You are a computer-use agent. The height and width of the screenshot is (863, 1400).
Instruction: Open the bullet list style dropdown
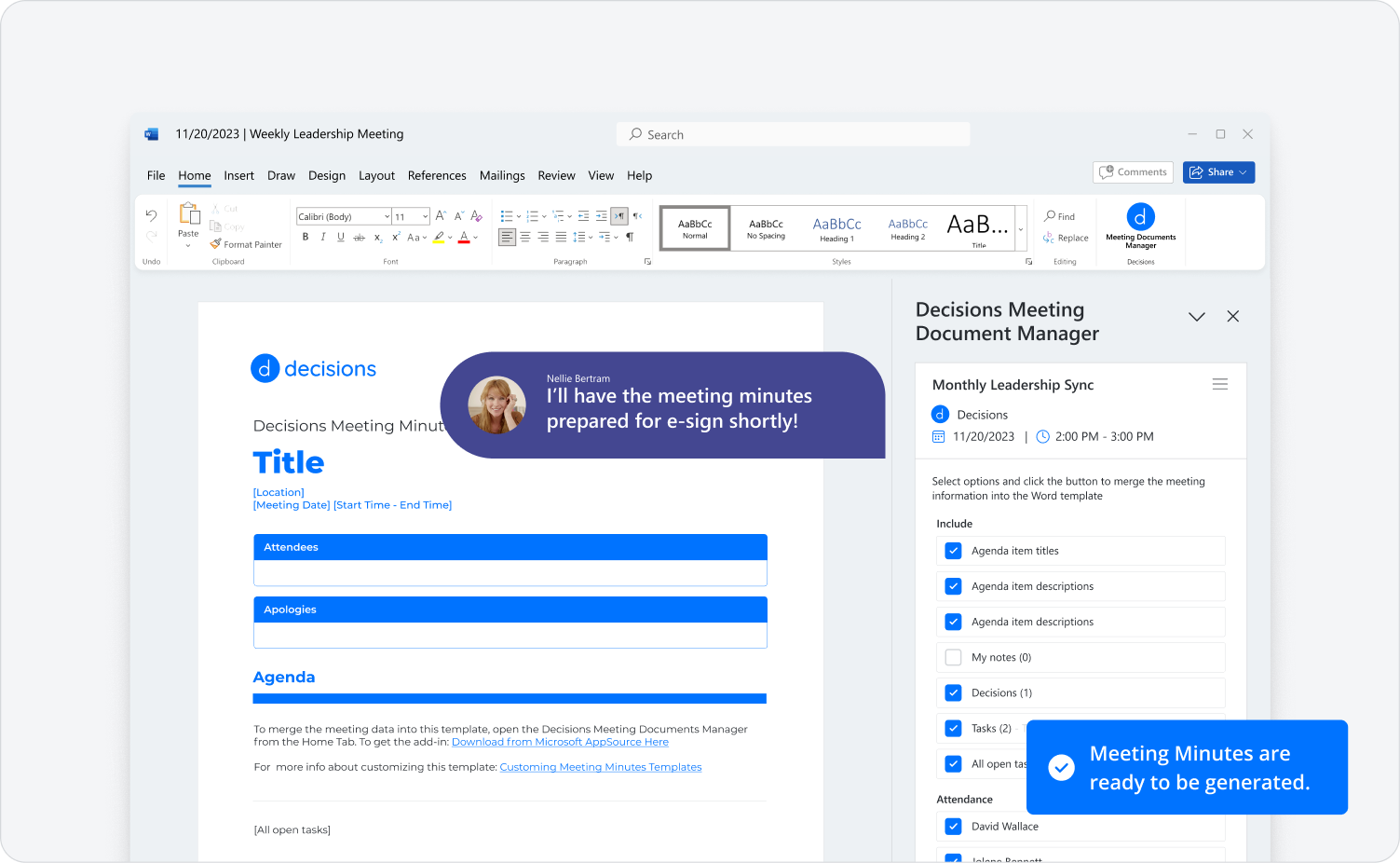(519, 216)
